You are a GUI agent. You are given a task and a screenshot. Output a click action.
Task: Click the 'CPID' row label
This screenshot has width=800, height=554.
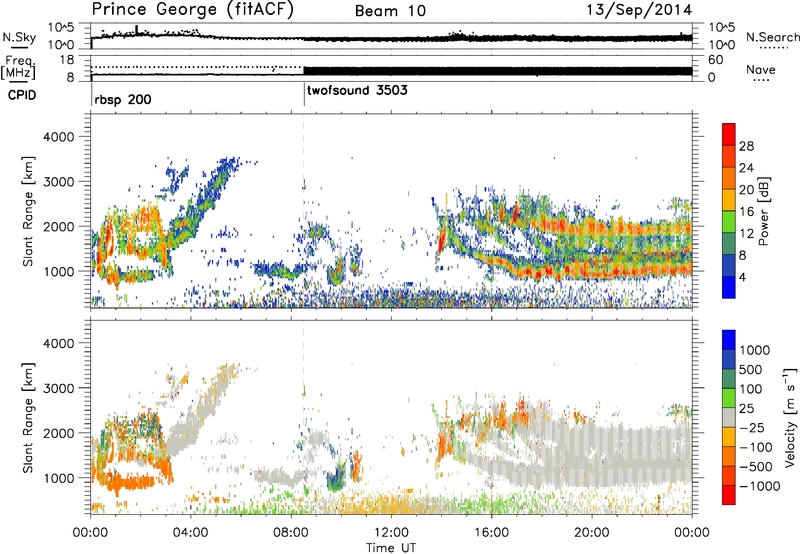pos(21,95)
